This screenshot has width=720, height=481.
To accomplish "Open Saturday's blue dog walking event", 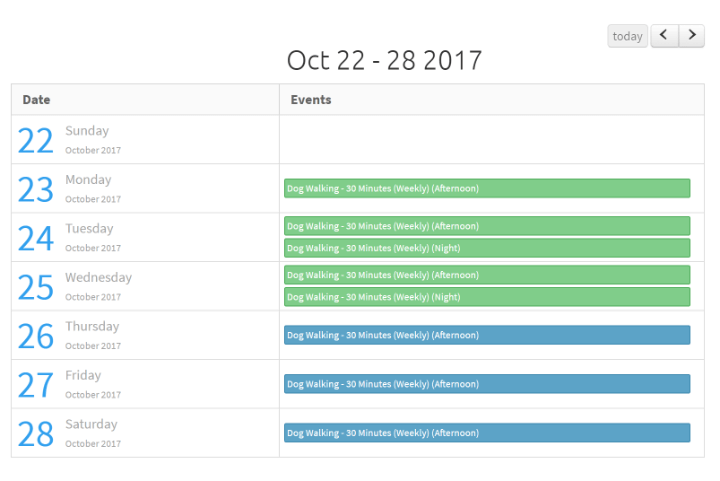I will [x=487, y=433].
